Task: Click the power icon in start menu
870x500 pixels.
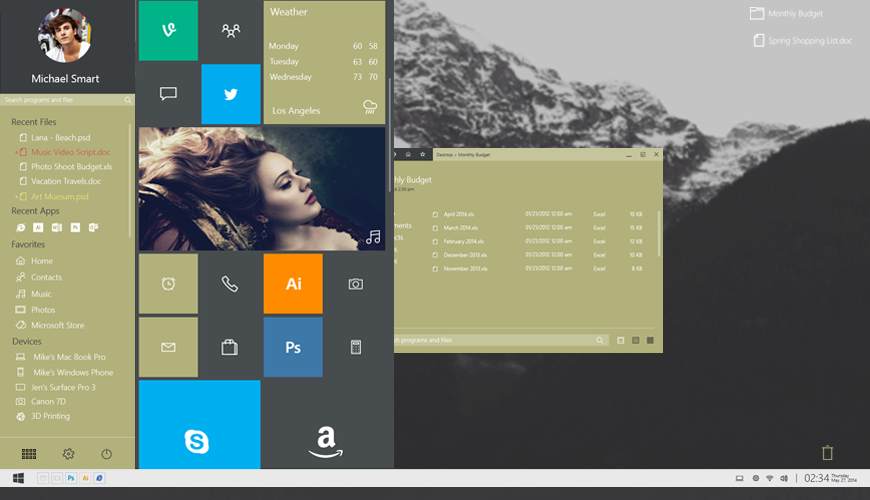Action: point(106,454)
